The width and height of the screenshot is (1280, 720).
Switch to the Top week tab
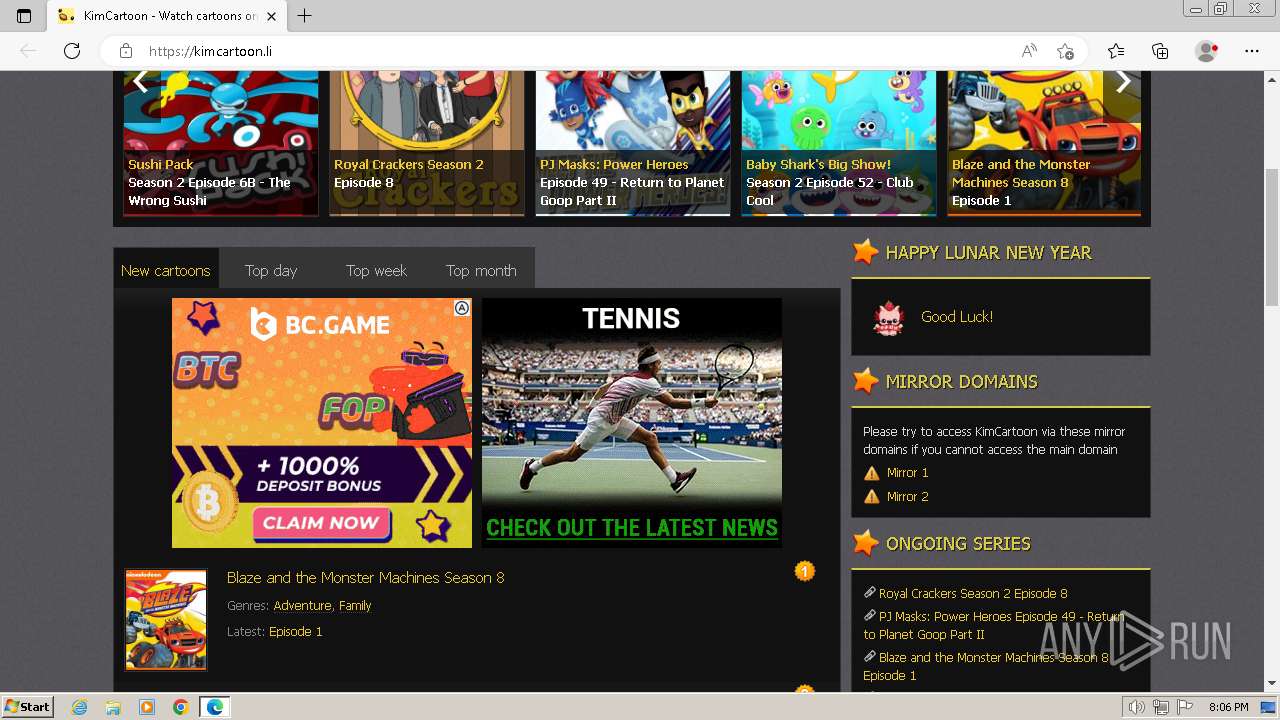376,270
